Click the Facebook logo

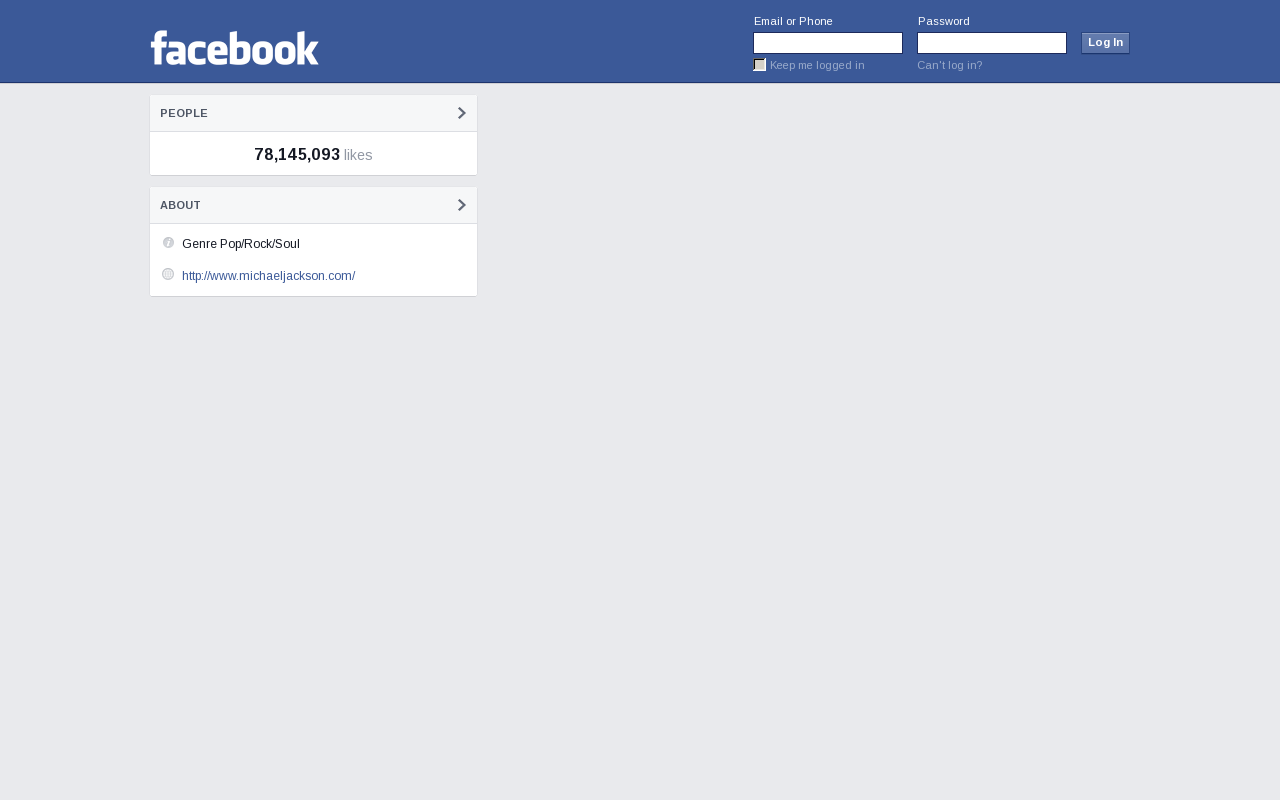click(235, 48)
